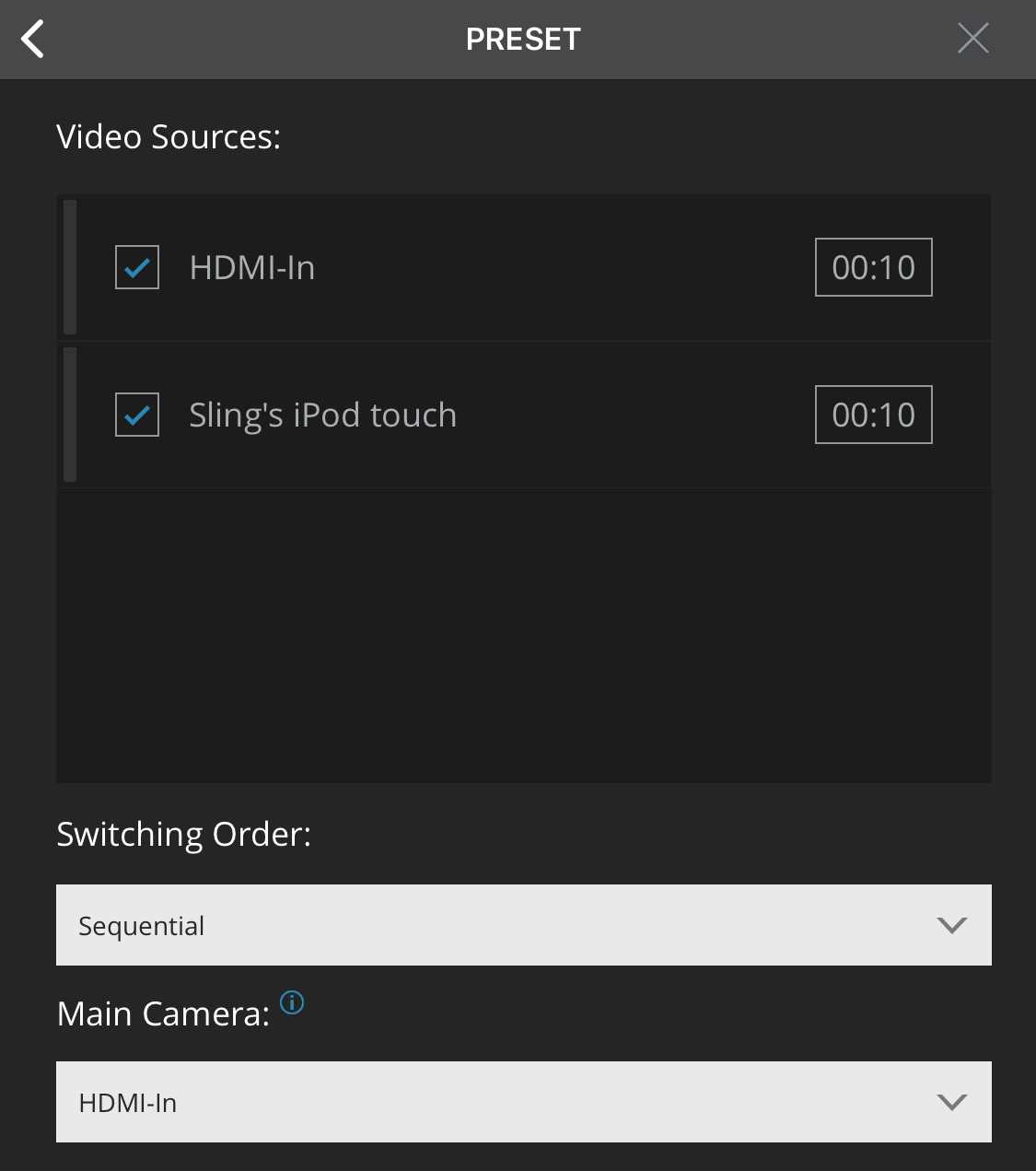This screenshot has height=1171, width=1036.
Task: Click the PRESET title header
Action: pos(523,40)
